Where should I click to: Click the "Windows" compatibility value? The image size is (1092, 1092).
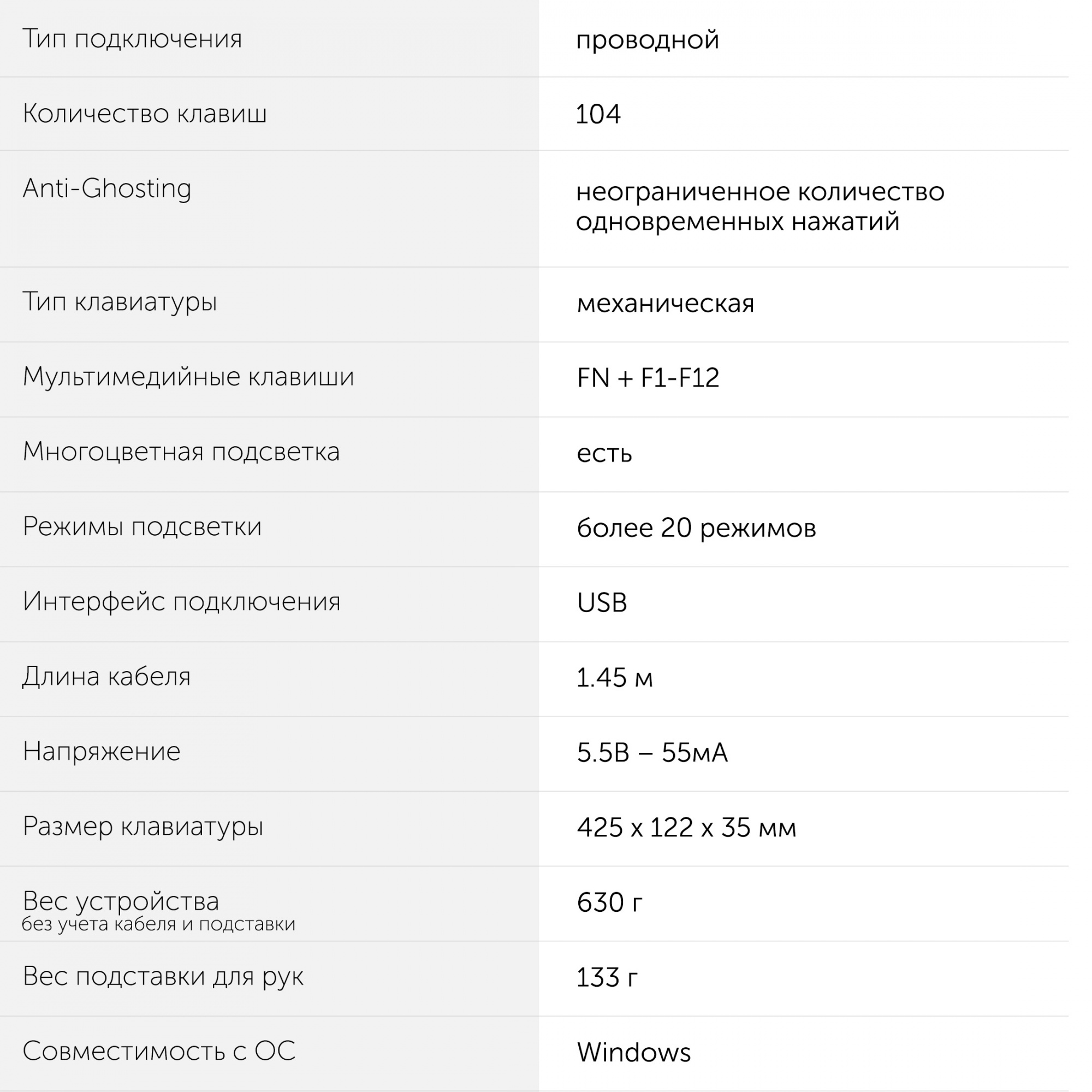click(x=633, y=1053)
